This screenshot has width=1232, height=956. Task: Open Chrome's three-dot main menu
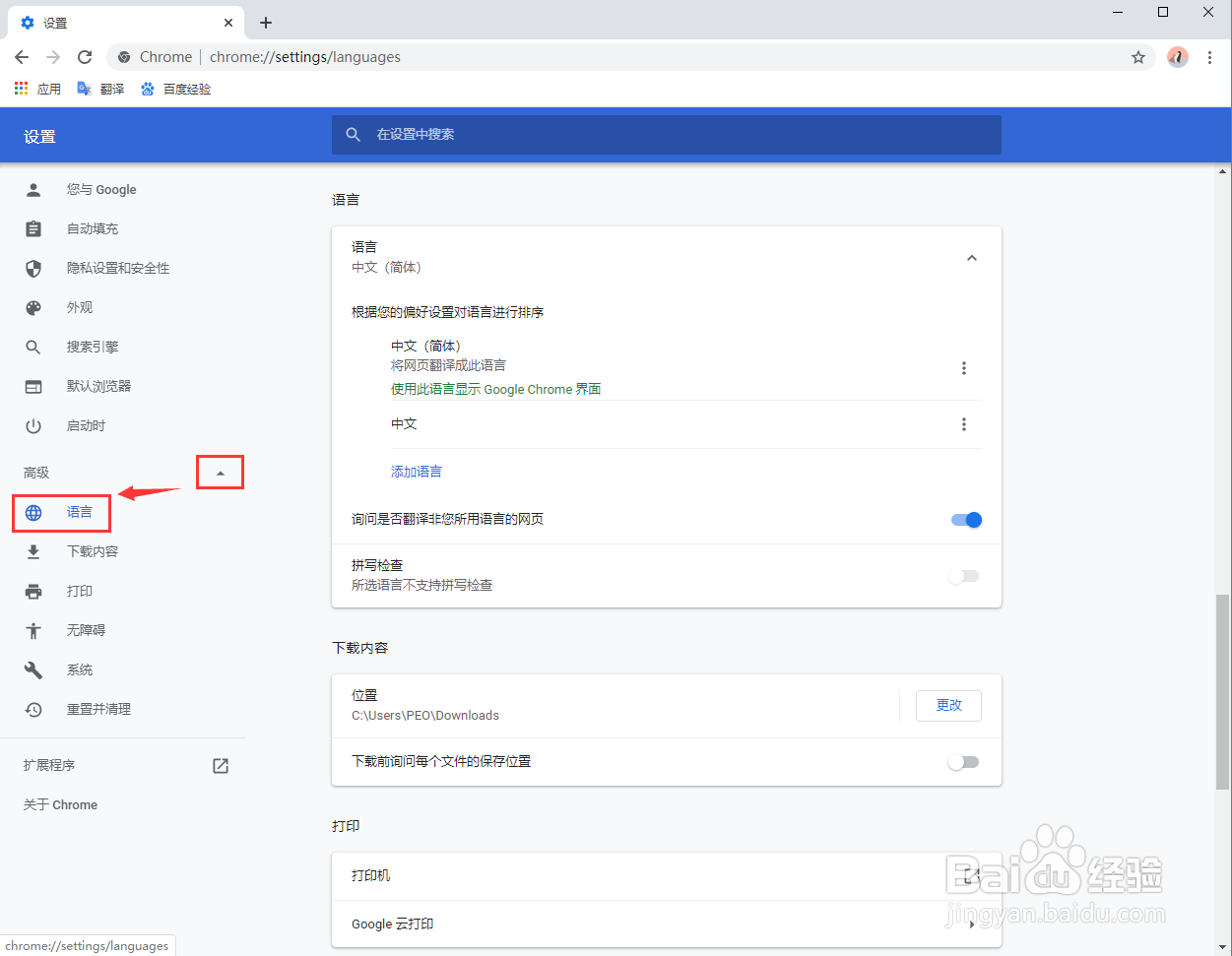click(1210, 57)
